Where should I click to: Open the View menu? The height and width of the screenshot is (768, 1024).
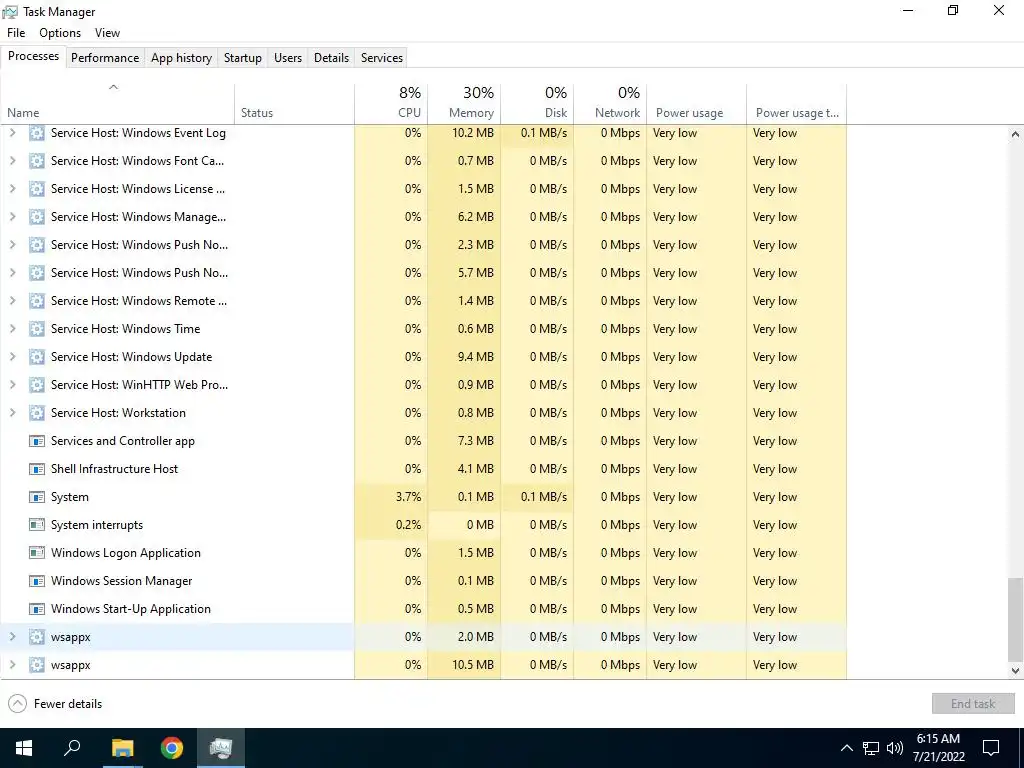point(107,33)
